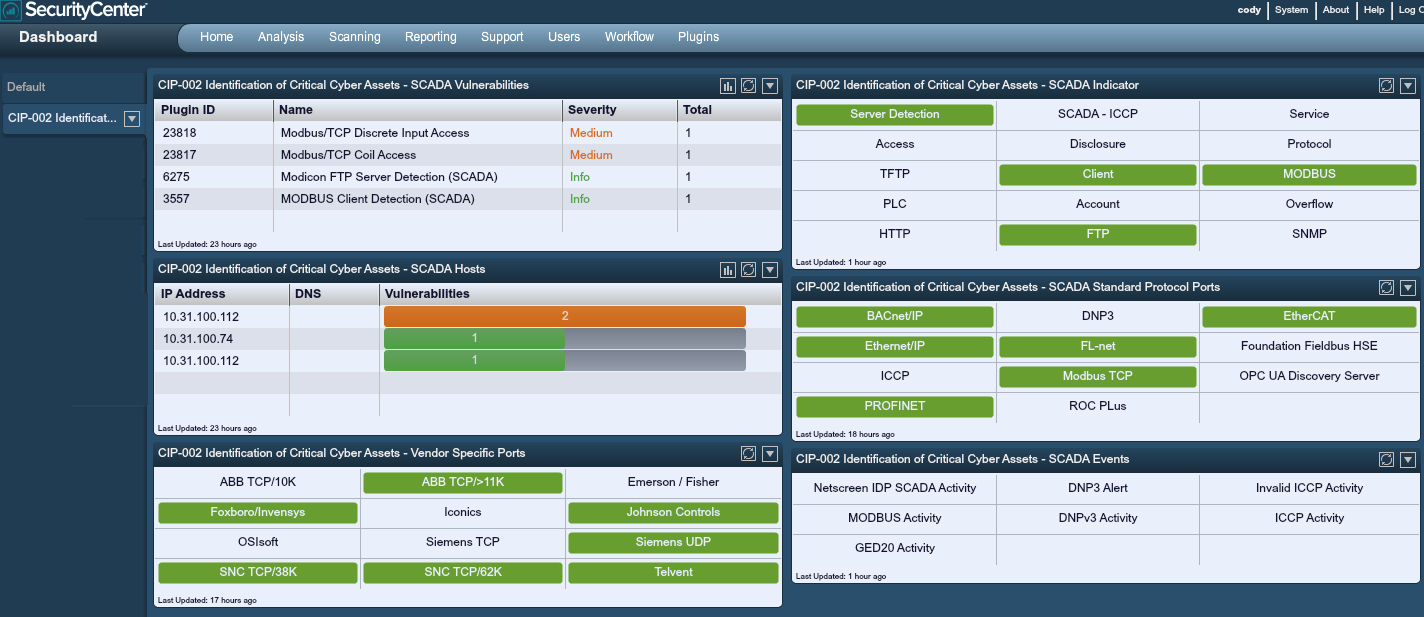
Task: Open the Users menu
Action: click(x=564, y=37)
